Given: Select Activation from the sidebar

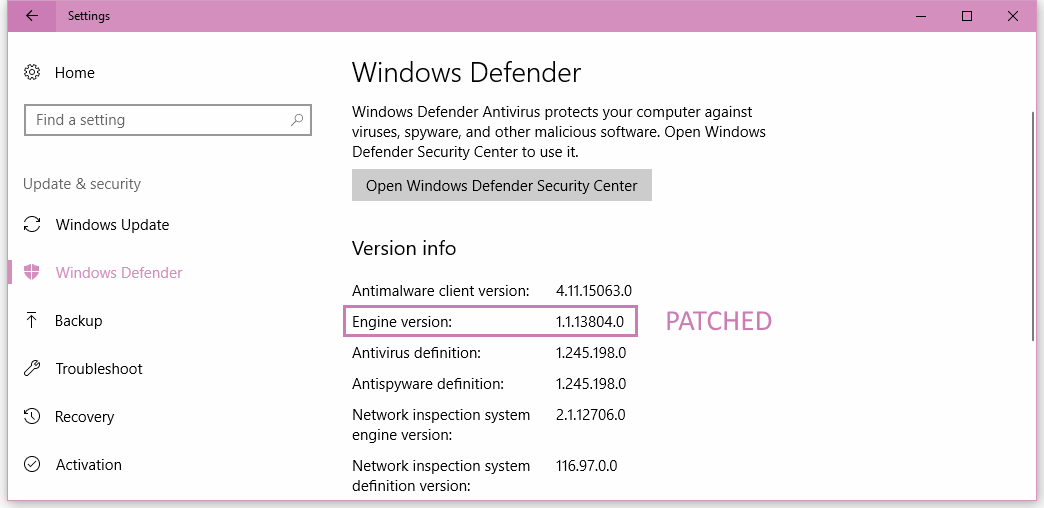Looking at the screenshot, I should pyautogui.click(x=89, y=465).
